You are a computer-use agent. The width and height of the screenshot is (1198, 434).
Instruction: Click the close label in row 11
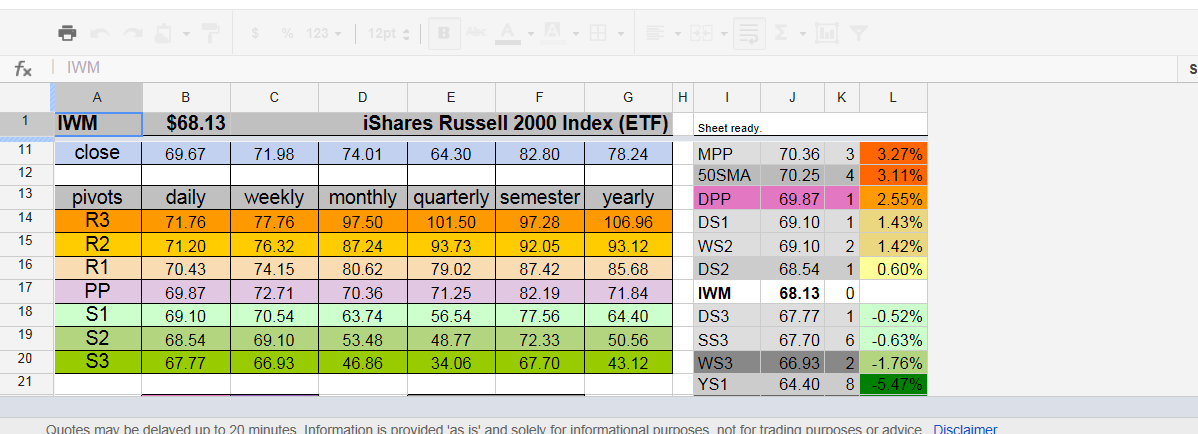click(98, 153)
